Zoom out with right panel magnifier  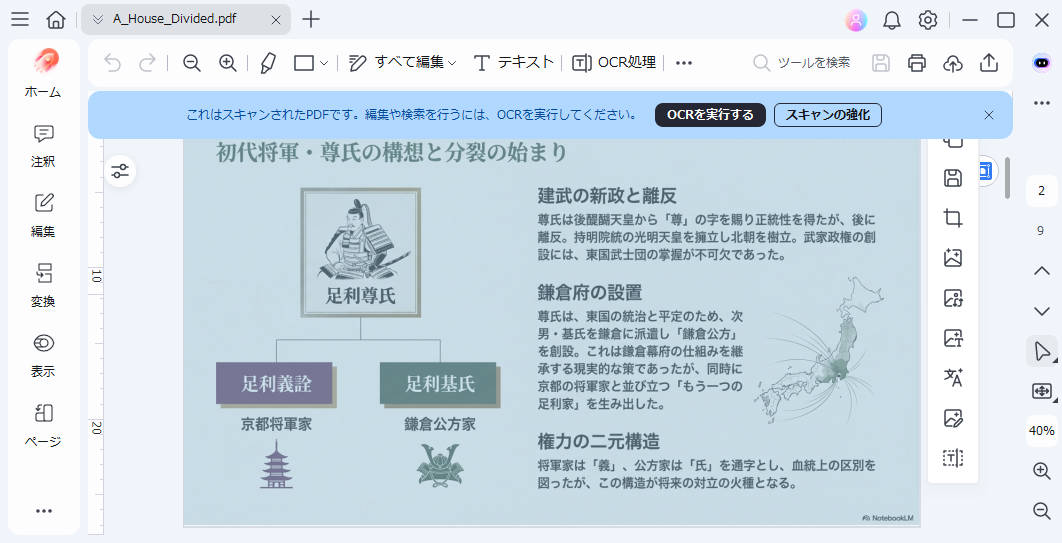click(x=1042, y=511)
